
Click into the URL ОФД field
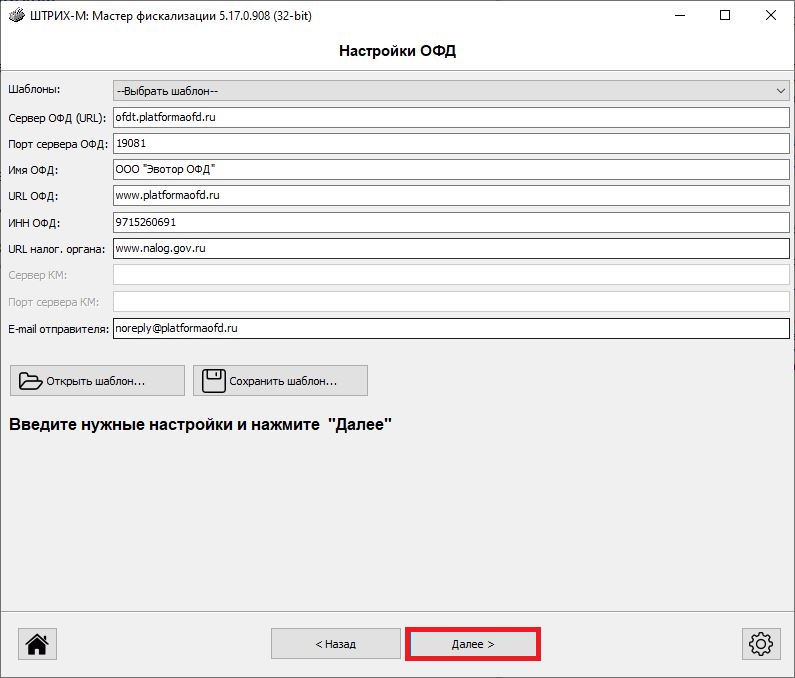450,195
